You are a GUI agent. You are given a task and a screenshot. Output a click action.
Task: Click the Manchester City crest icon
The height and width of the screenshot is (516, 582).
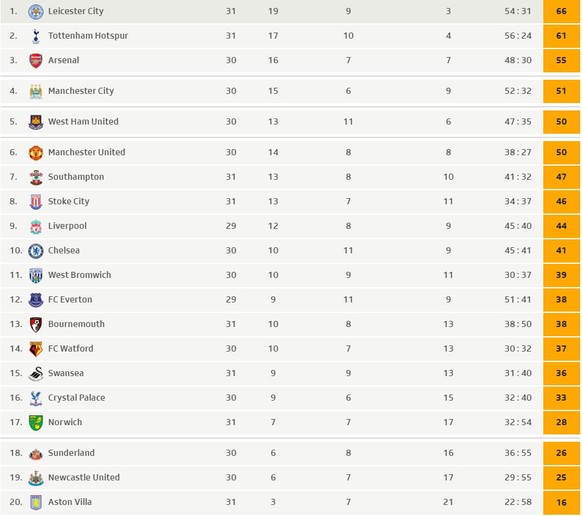[36, 91]
